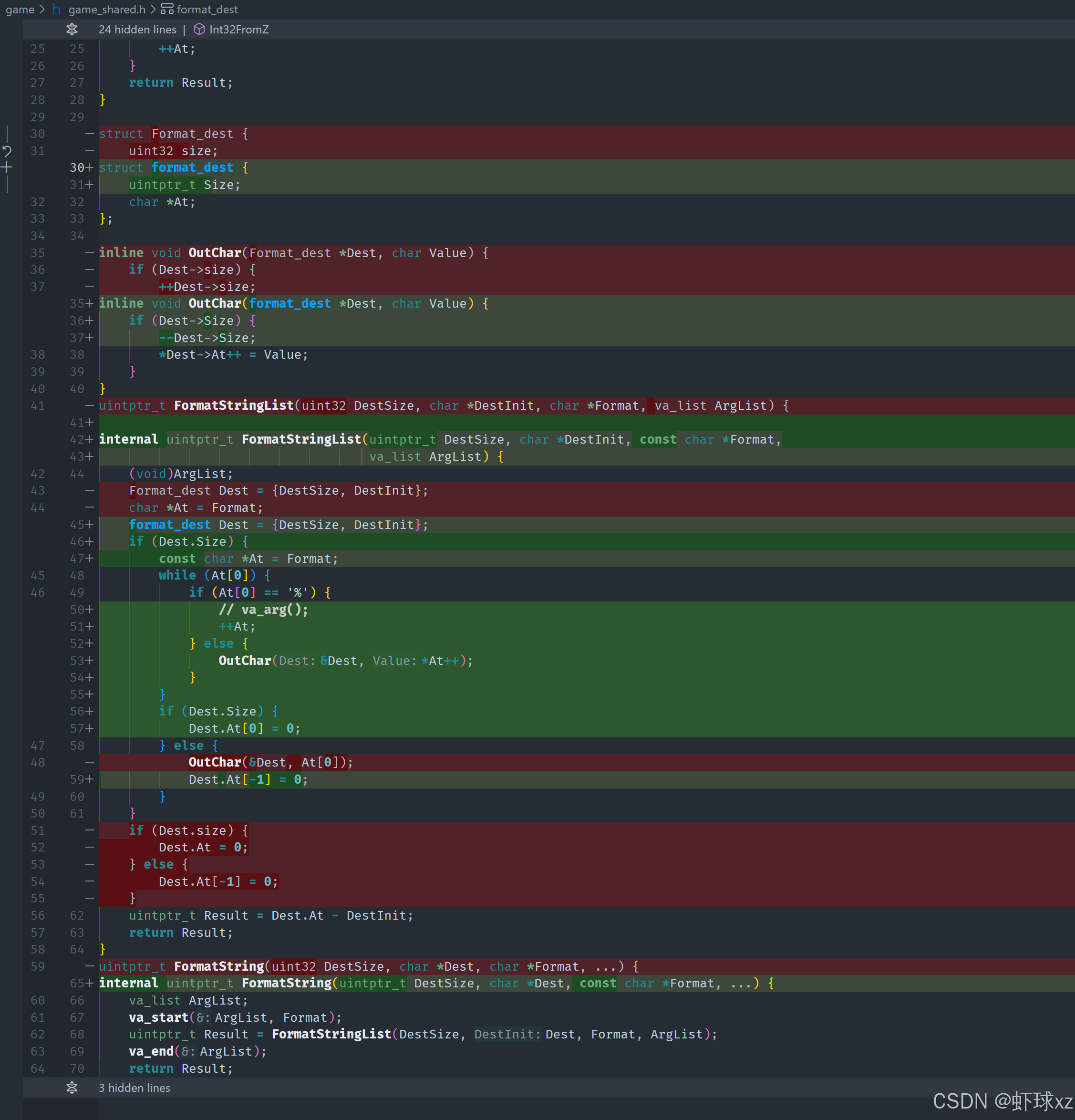Viewport: 1075px width, 1120px height.
Task: Click added line '--Dest->Size;'
Action: pyautogui.click(x=207, y=338)
